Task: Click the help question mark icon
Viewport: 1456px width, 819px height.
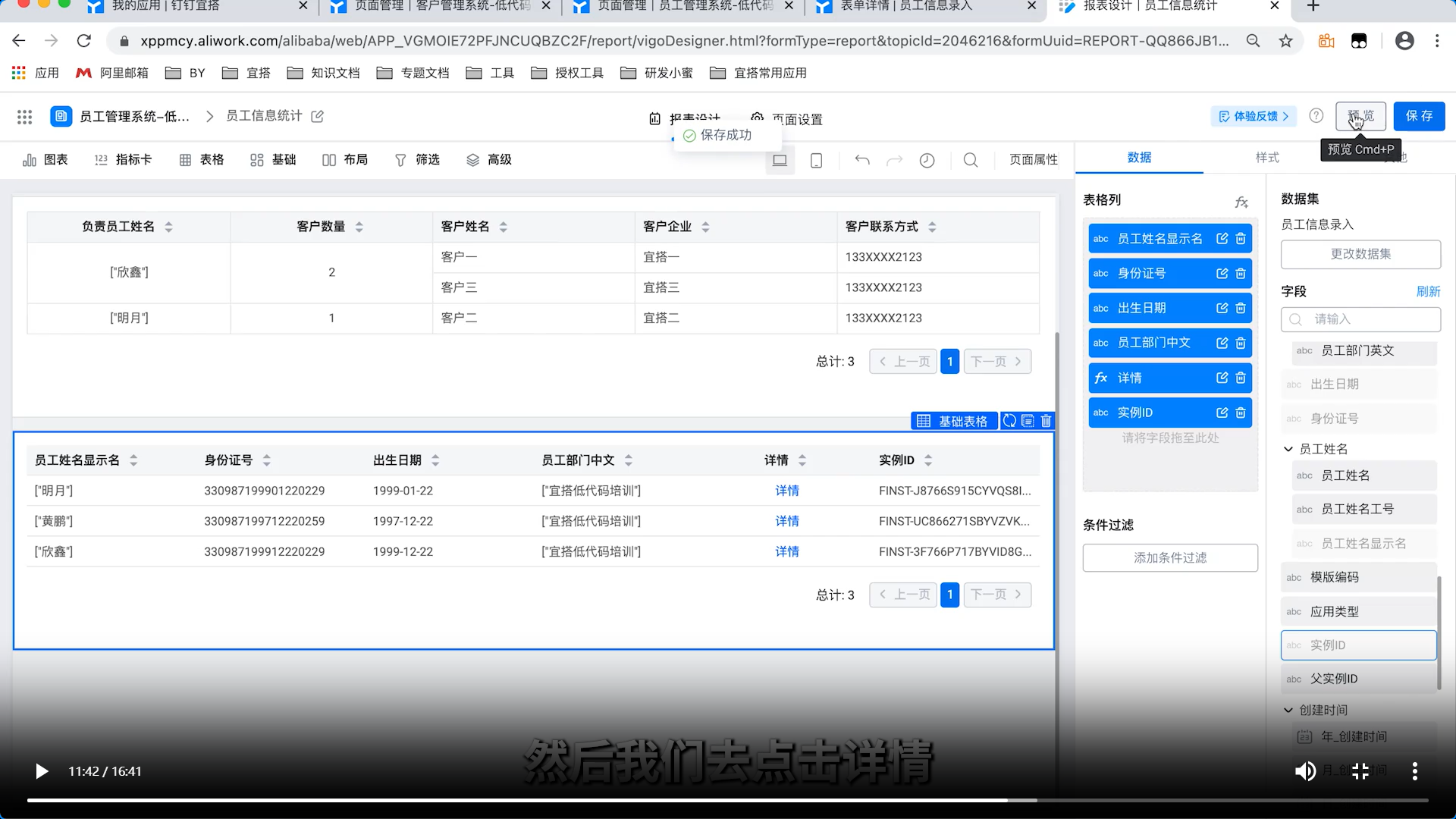Action: 1316,116
